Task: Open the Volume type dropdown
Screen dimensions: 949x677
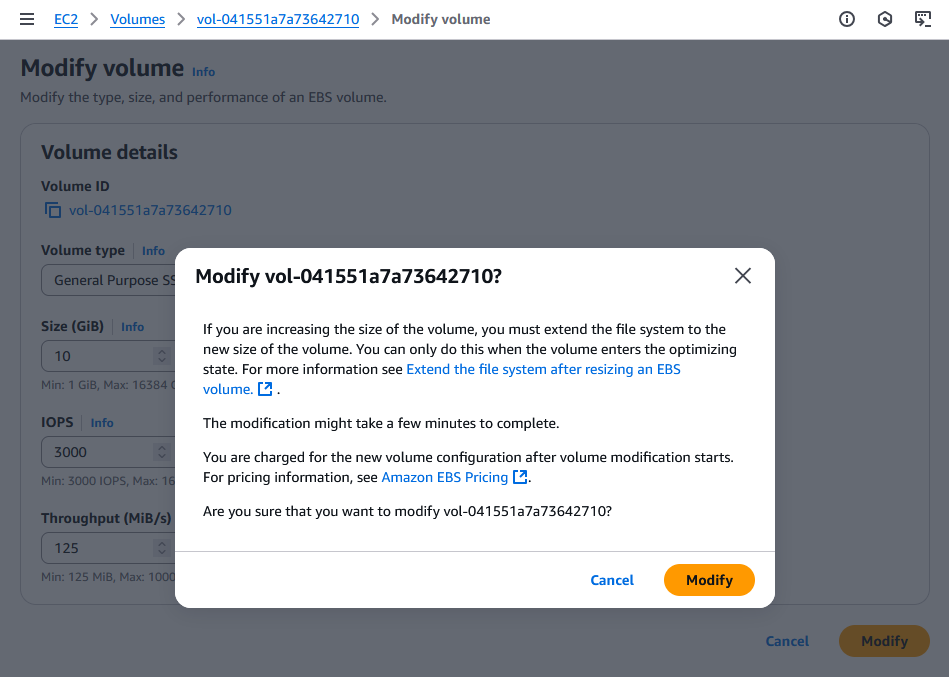Action: coord(108,280)
